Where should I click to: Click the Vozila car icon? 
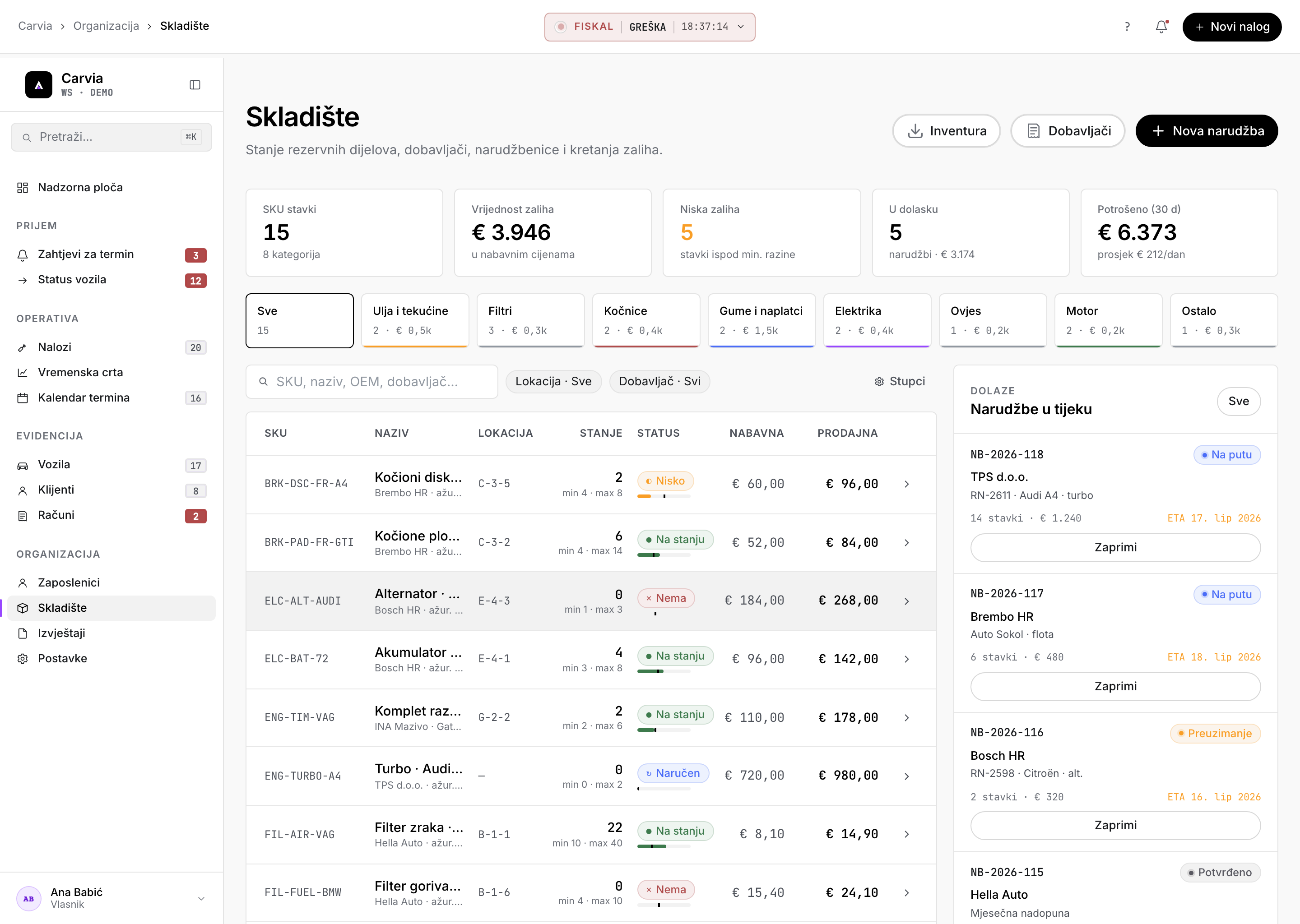coord(23,466)
